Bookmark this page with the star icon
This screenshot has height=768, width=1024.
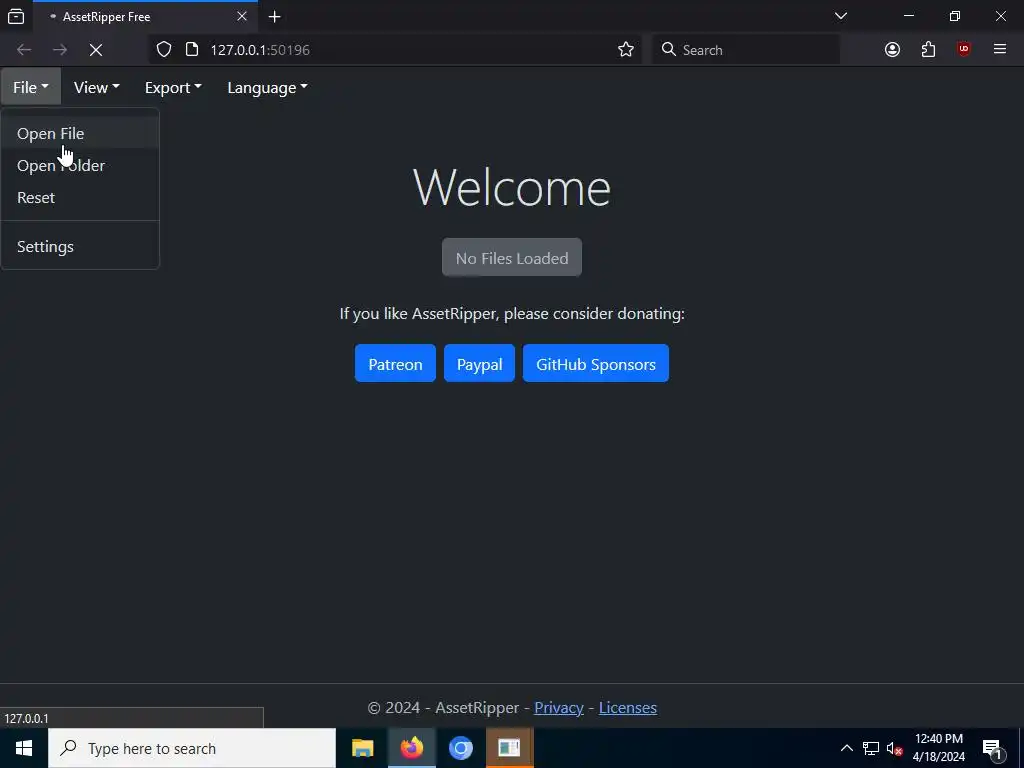pyautogui.click(x=626, y=50)
